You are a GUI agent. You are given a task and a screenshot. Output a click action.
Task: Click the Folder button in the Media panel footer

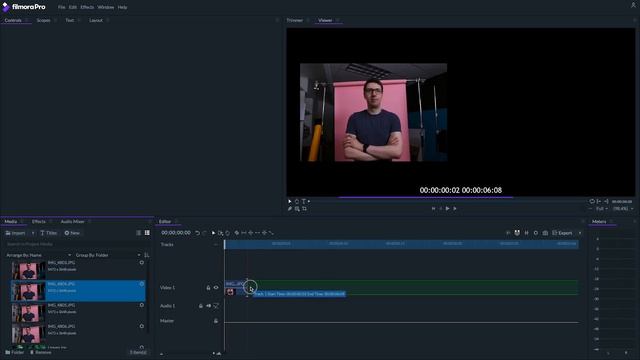point(15,352)
